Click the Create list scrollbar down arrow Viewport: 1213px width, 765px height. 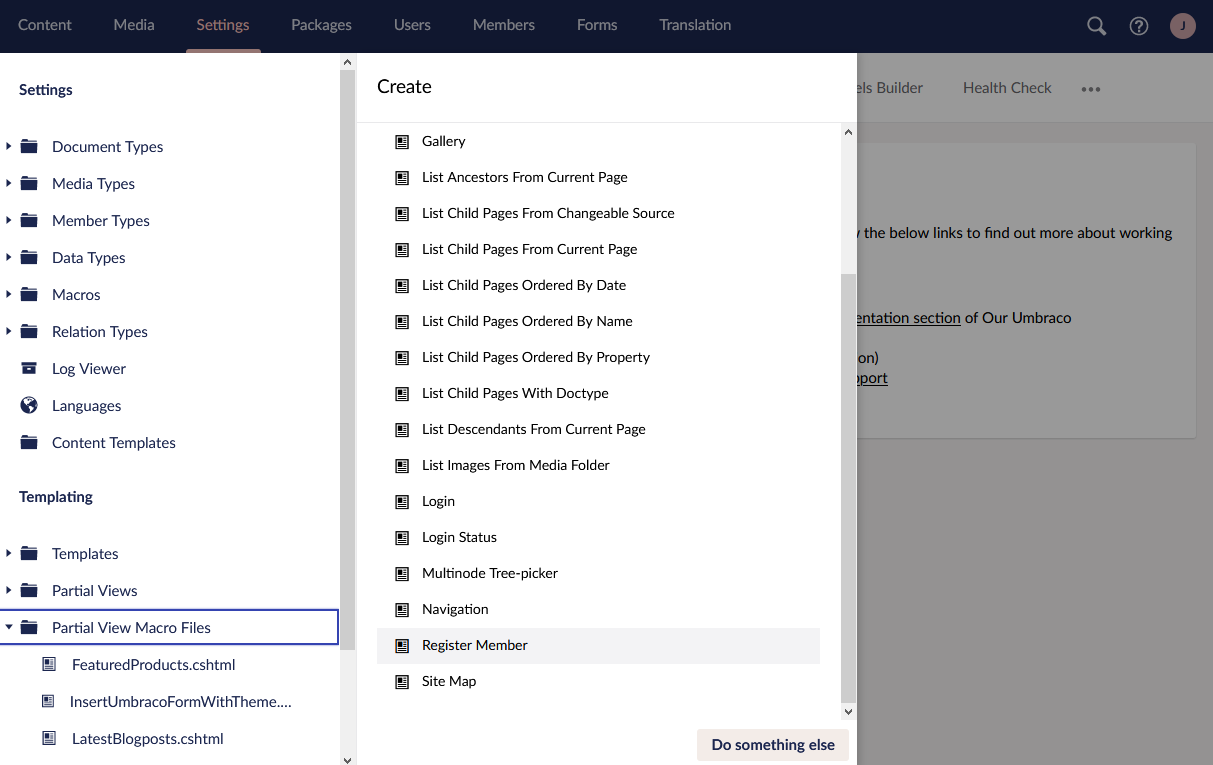[849, 712]
